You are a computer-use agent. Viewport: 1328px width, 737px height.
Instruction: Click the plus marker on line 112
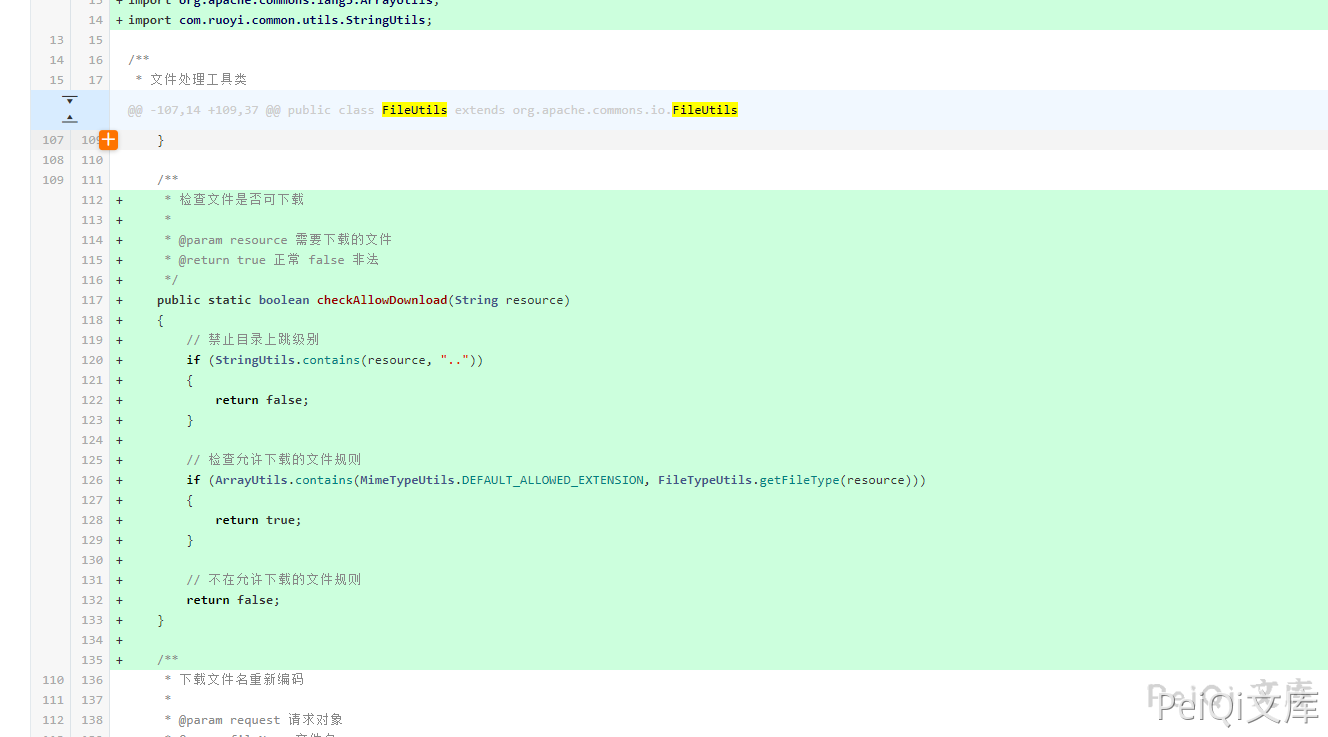[120, 200]
